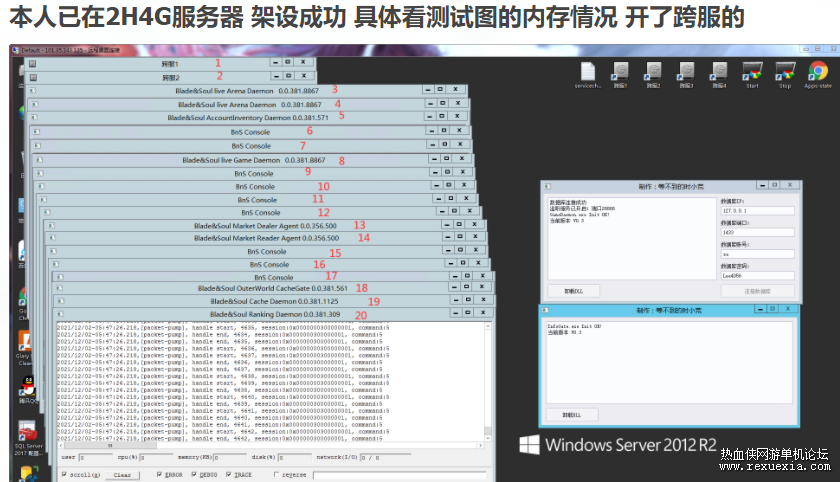
Task: Click the 跨服1 window's title bar icon
Action: click(x=32, y=63)
